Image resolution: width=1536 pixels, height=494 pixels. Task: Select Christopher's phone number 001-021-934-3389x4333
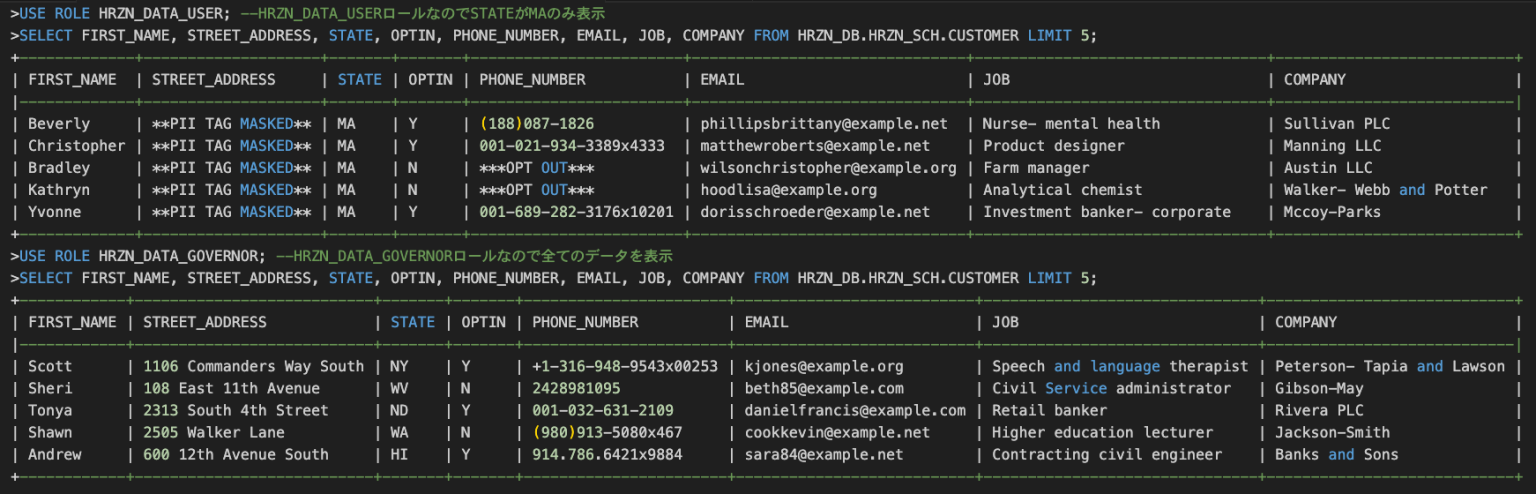tap(571, 146)
